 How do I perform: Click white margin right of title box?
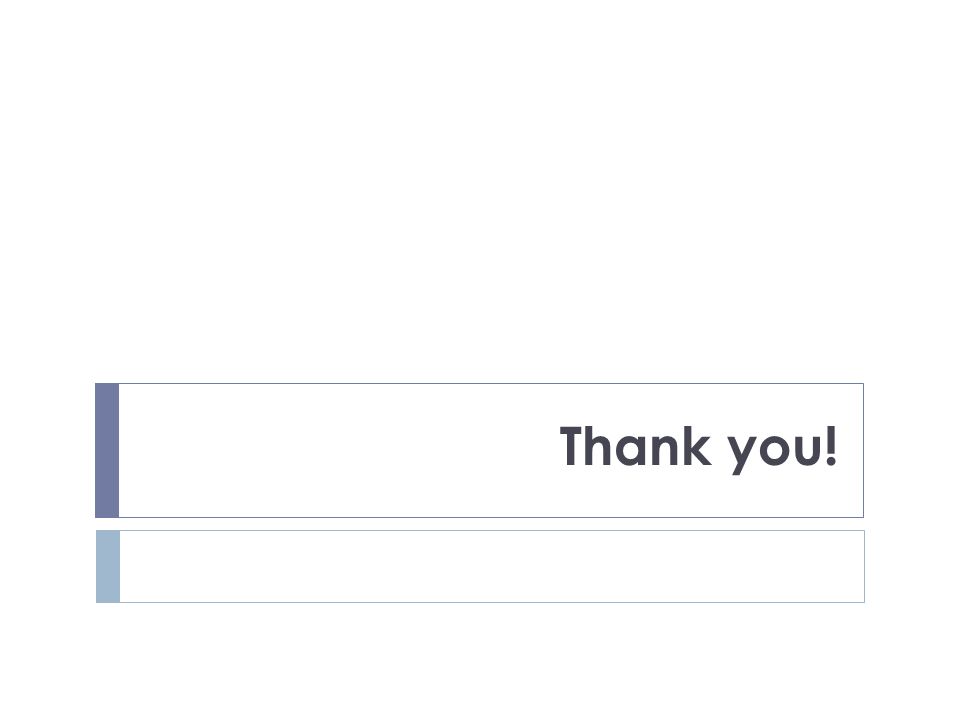point(912,451)
